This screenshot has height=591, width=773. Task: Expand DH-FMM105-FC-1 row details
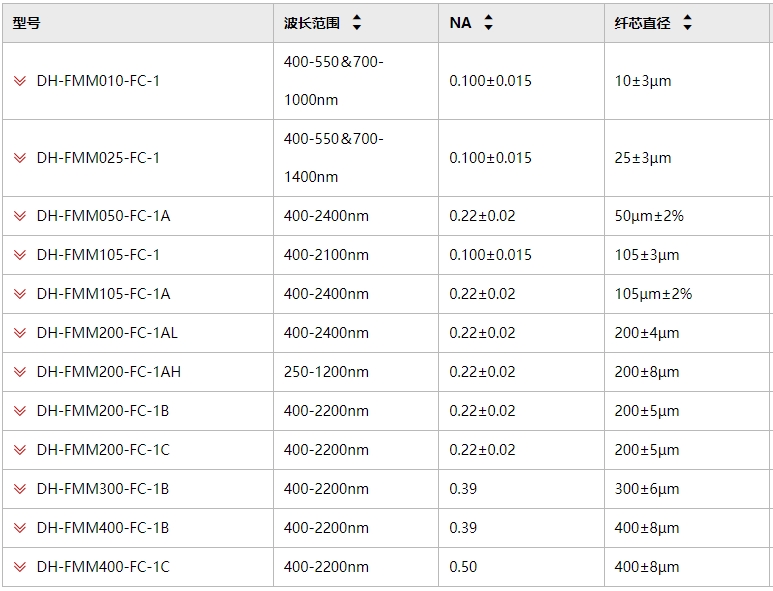tap(20, 255)
